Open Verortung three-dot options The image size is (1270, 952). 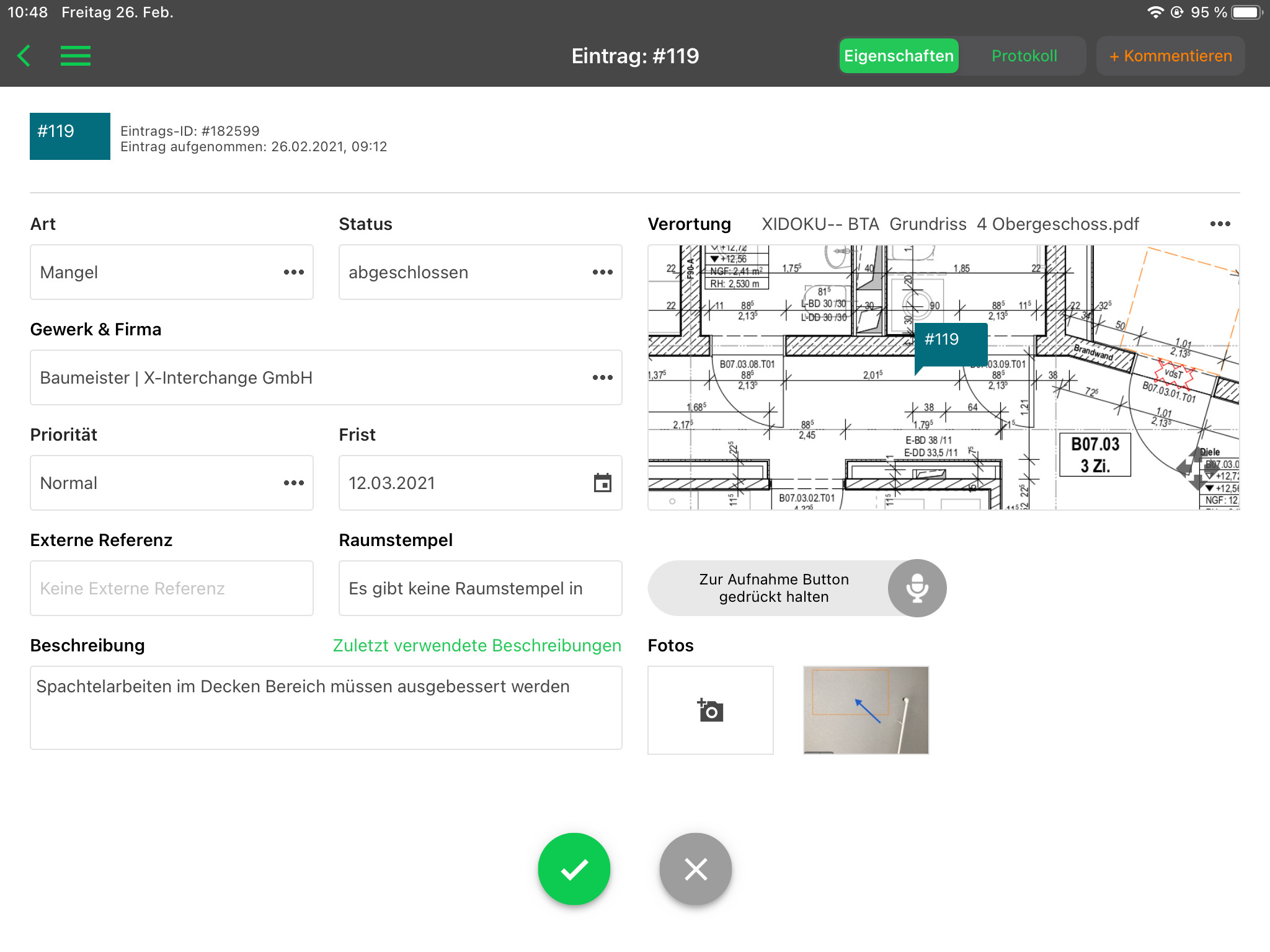point(1220,224)
